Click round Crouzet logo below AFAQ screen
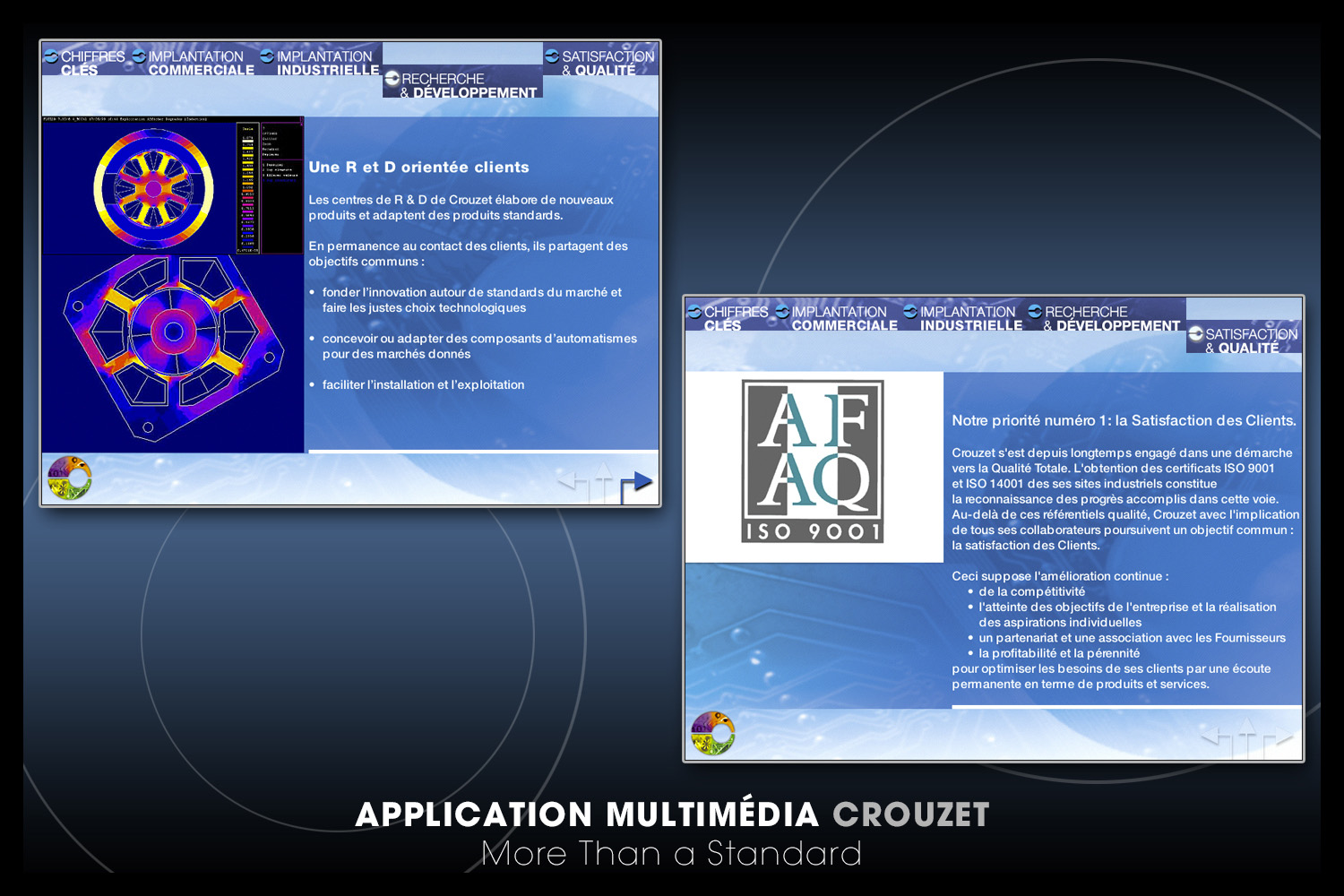This screenshot has width=1344, height=896. coord(713,734)
